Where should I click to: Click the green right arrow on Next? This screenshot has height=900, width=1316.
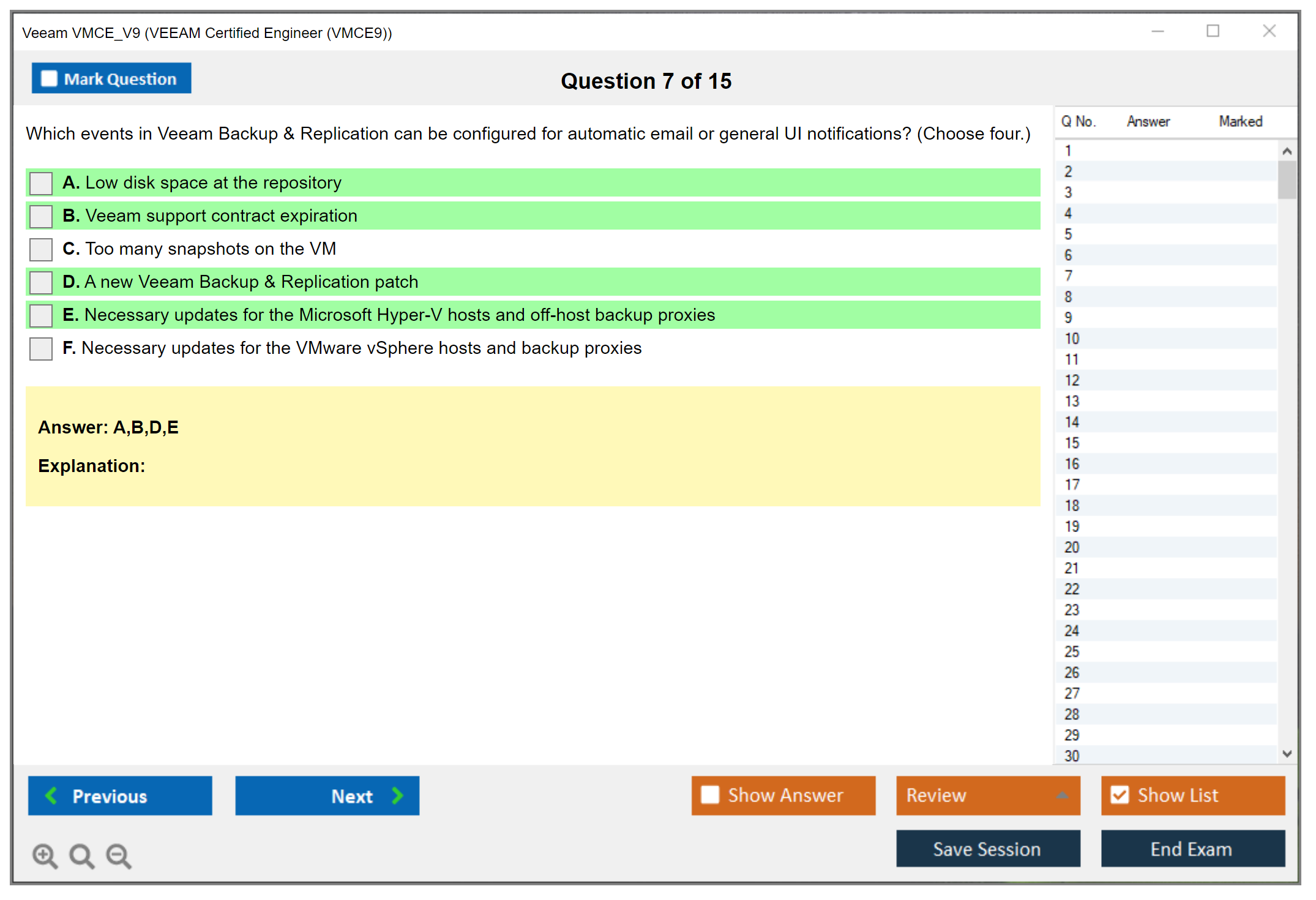[x=398, y=795]
